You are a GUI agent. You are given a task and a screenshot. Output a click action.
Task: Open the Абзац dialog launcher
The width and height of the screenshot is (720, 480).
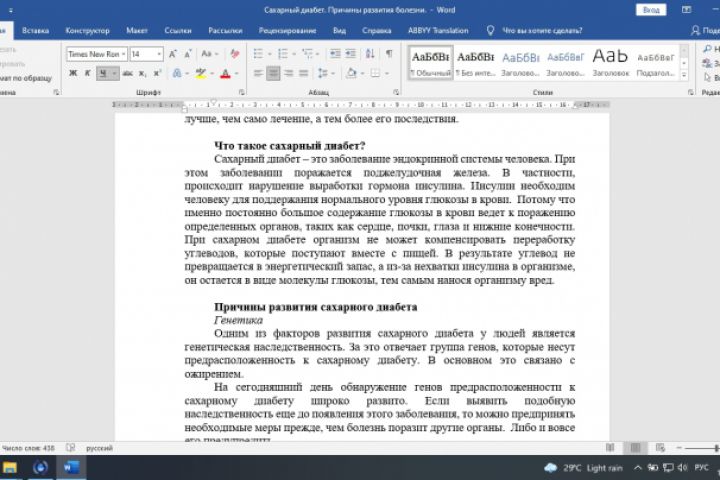click(x=396, y=92)
